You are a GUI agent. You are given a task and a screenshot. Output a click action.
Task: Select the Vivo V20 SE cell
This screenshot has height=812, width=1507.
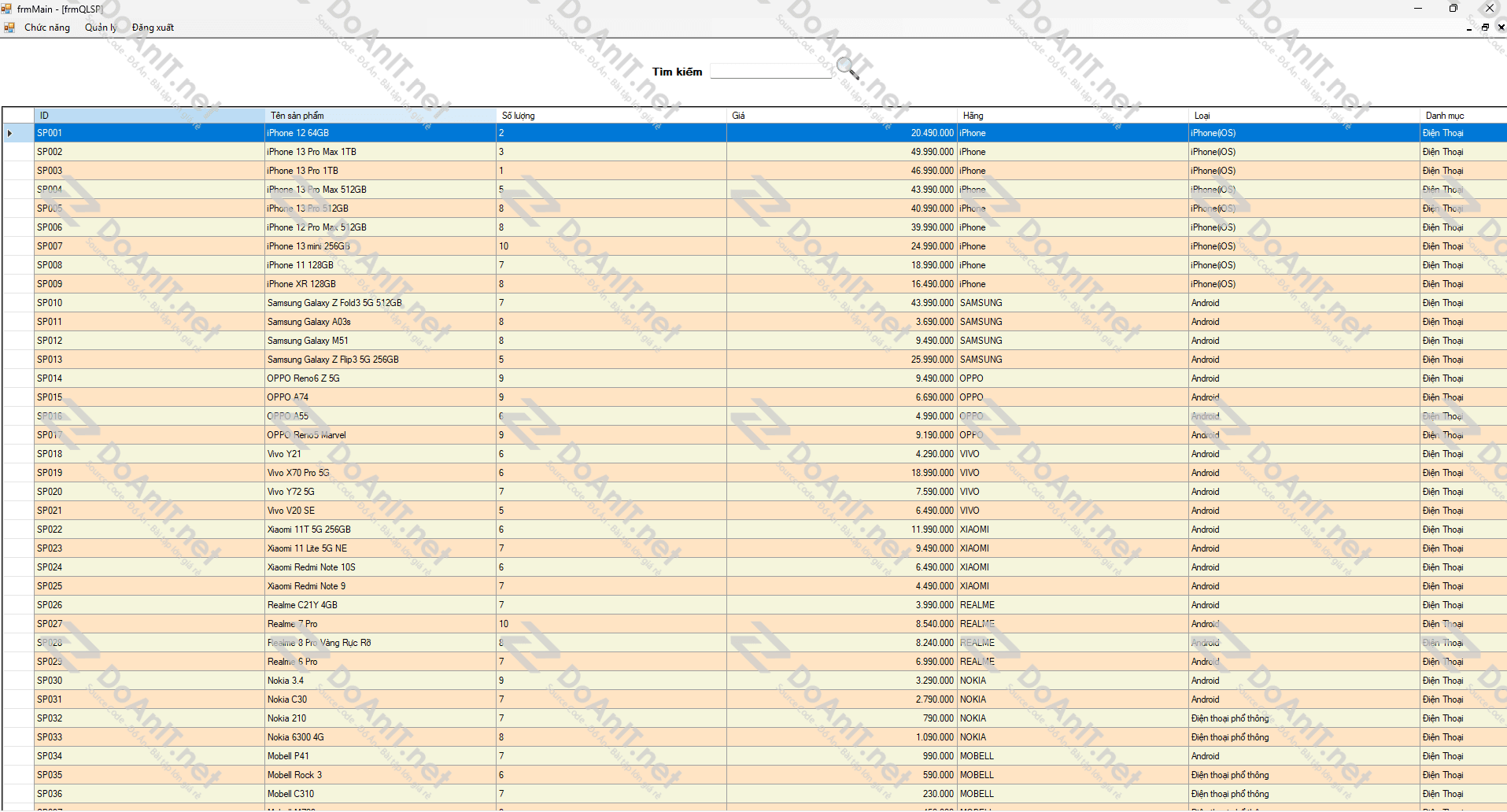[x=381, y=511]
